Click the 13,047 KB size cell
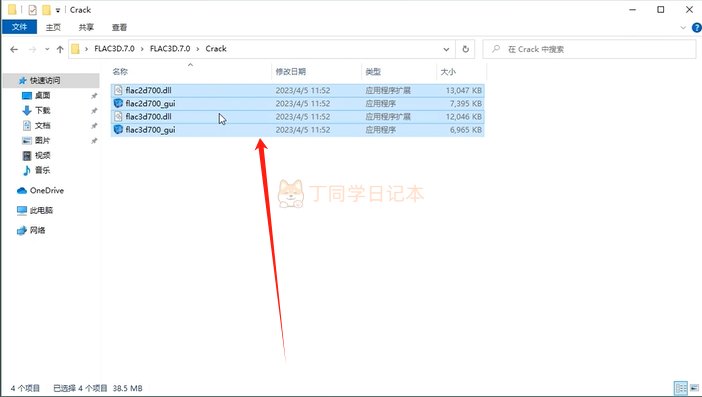 464,90
